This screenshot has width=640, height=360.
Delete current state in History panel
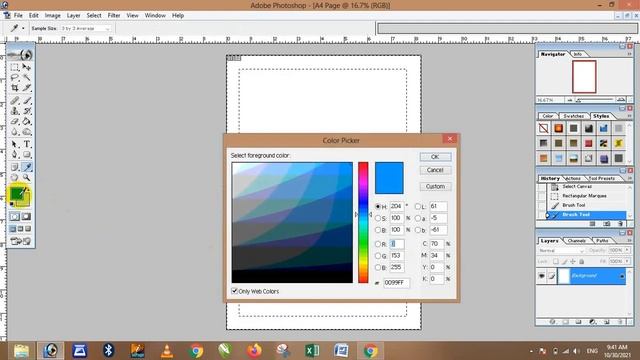pyautogui.click(x=620, y=224)
